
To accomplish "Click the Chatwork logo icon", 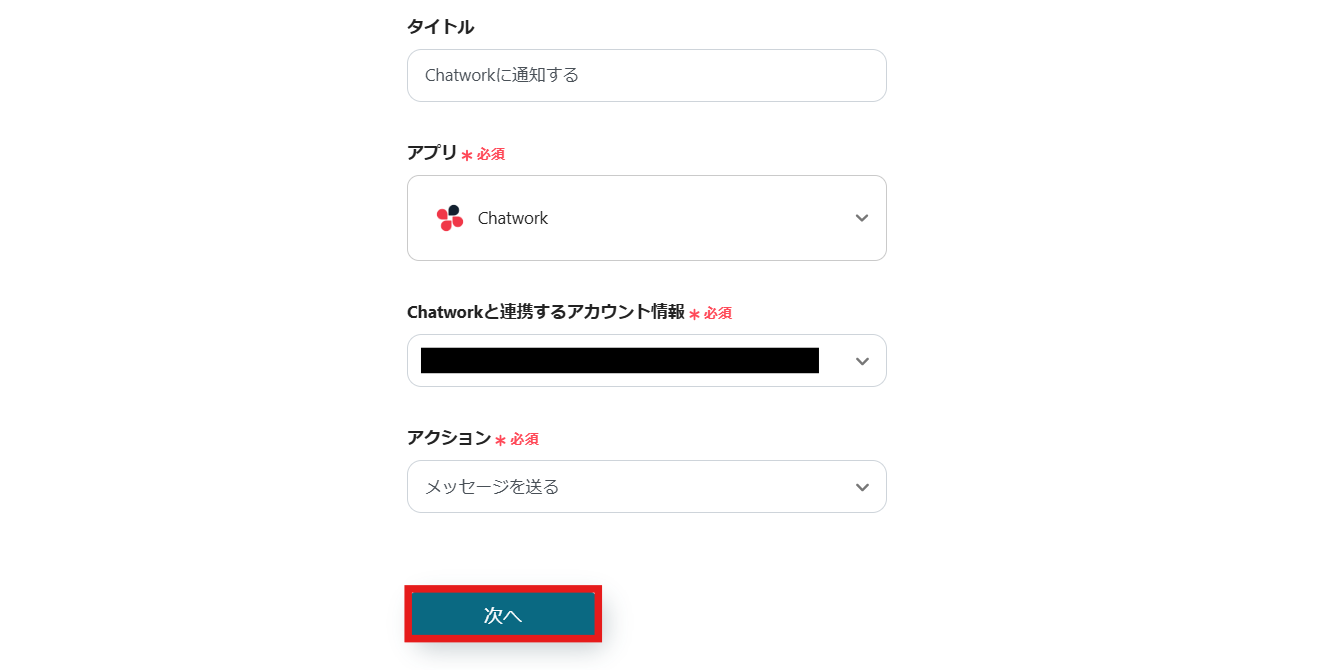I will [x=450, y=218].
